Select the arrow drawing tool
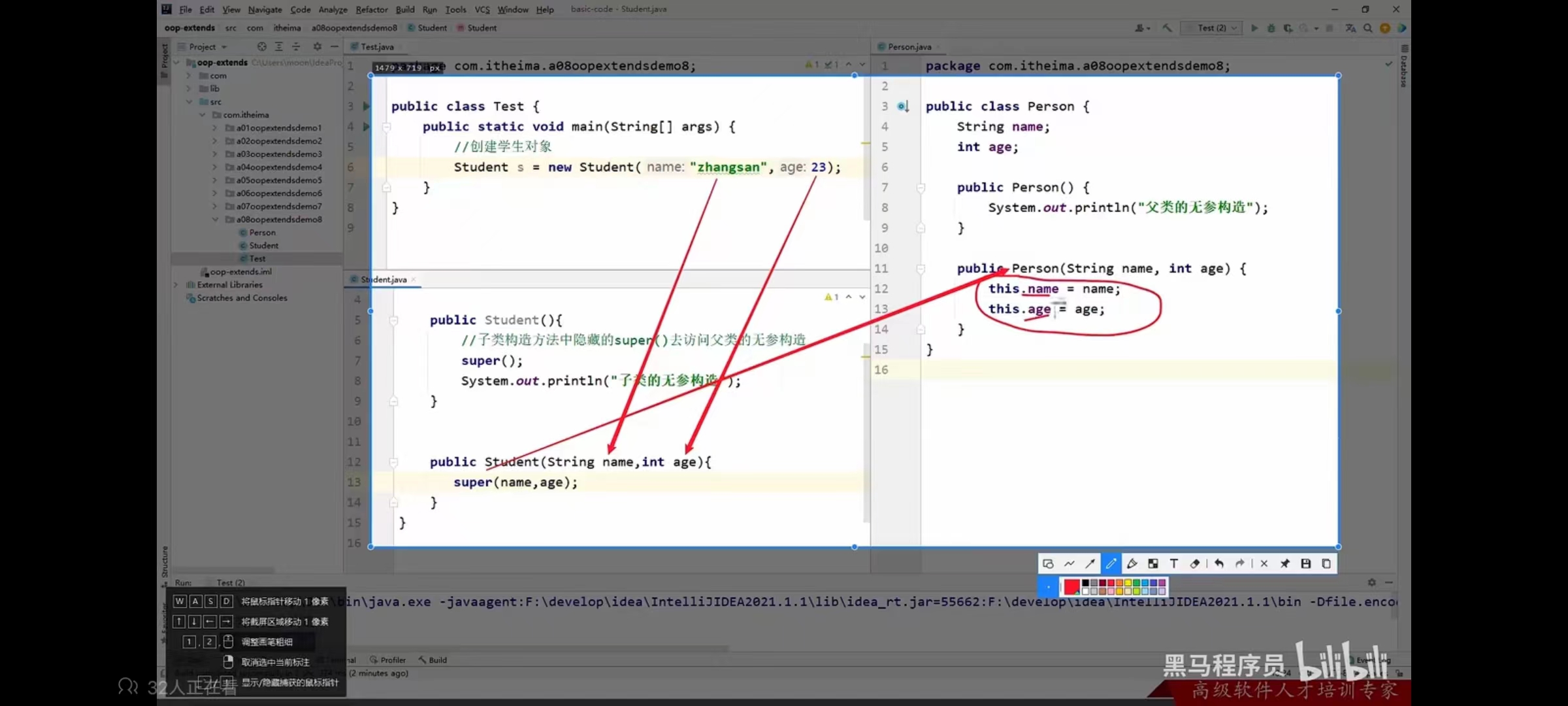Image resolution: width=1568 pixels, height=706 pixels. point(1090,563)
